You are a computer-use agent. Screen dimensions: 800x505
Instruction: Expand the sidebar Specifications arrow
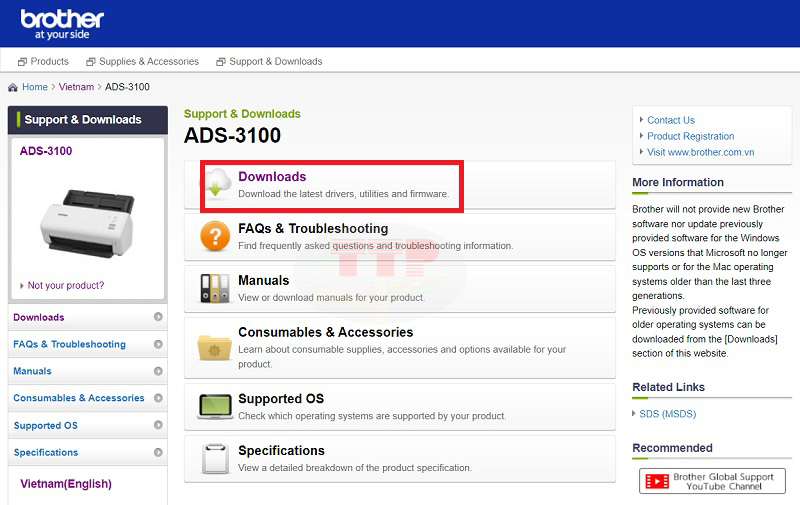(x=158, y=452)
